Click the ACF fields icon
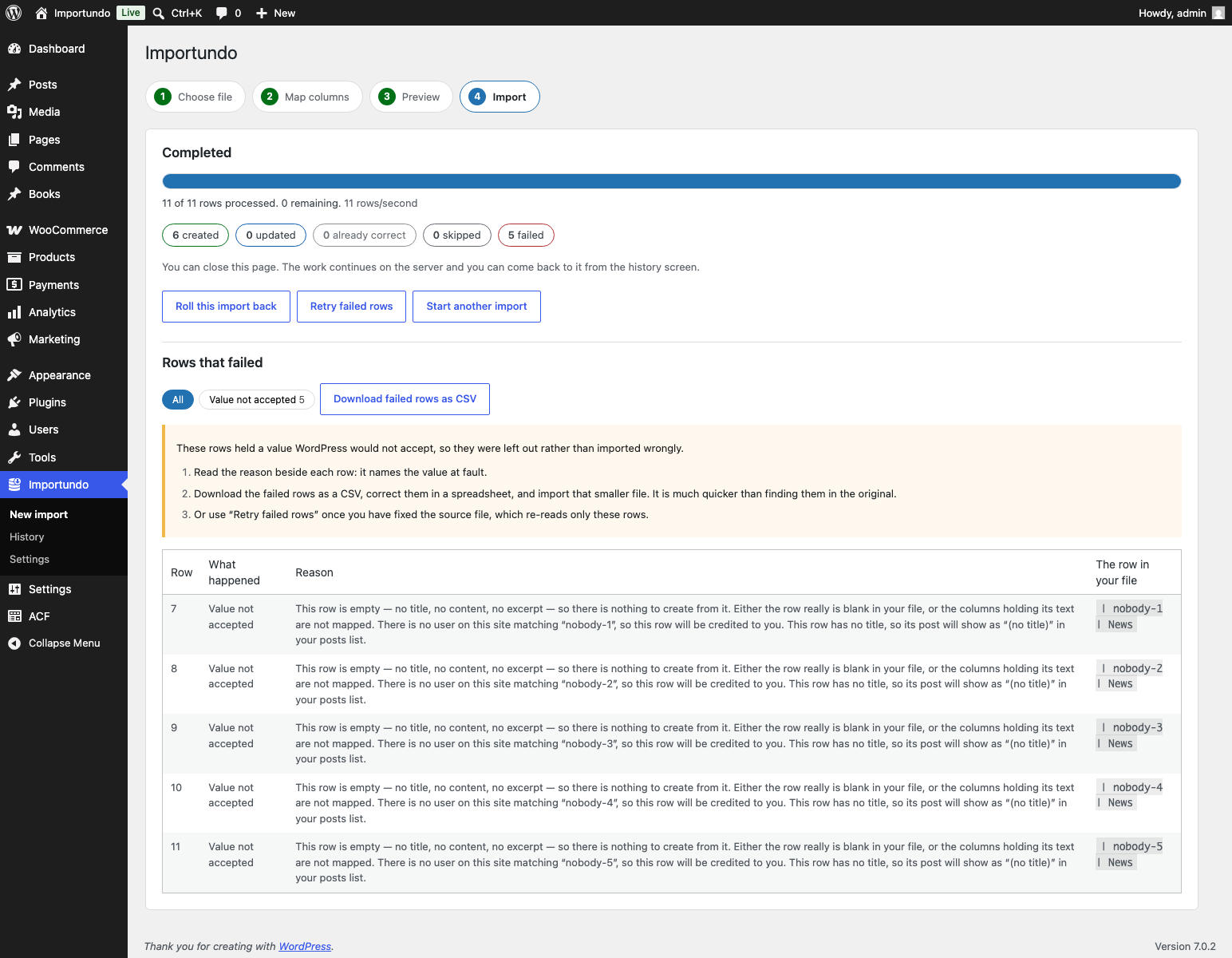This screenshot has height=958, width=1232. pos(14,616)
